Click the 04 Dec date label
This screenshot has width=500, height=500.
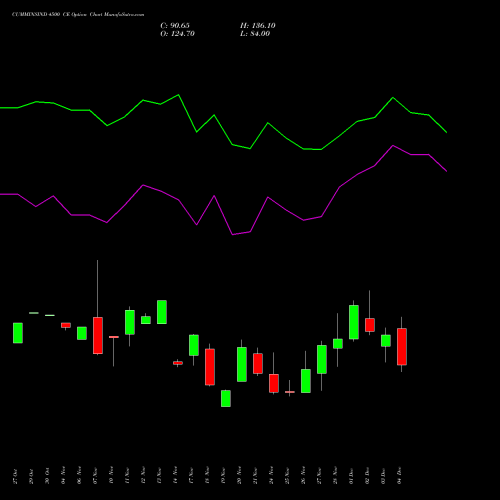pos(399,476)
